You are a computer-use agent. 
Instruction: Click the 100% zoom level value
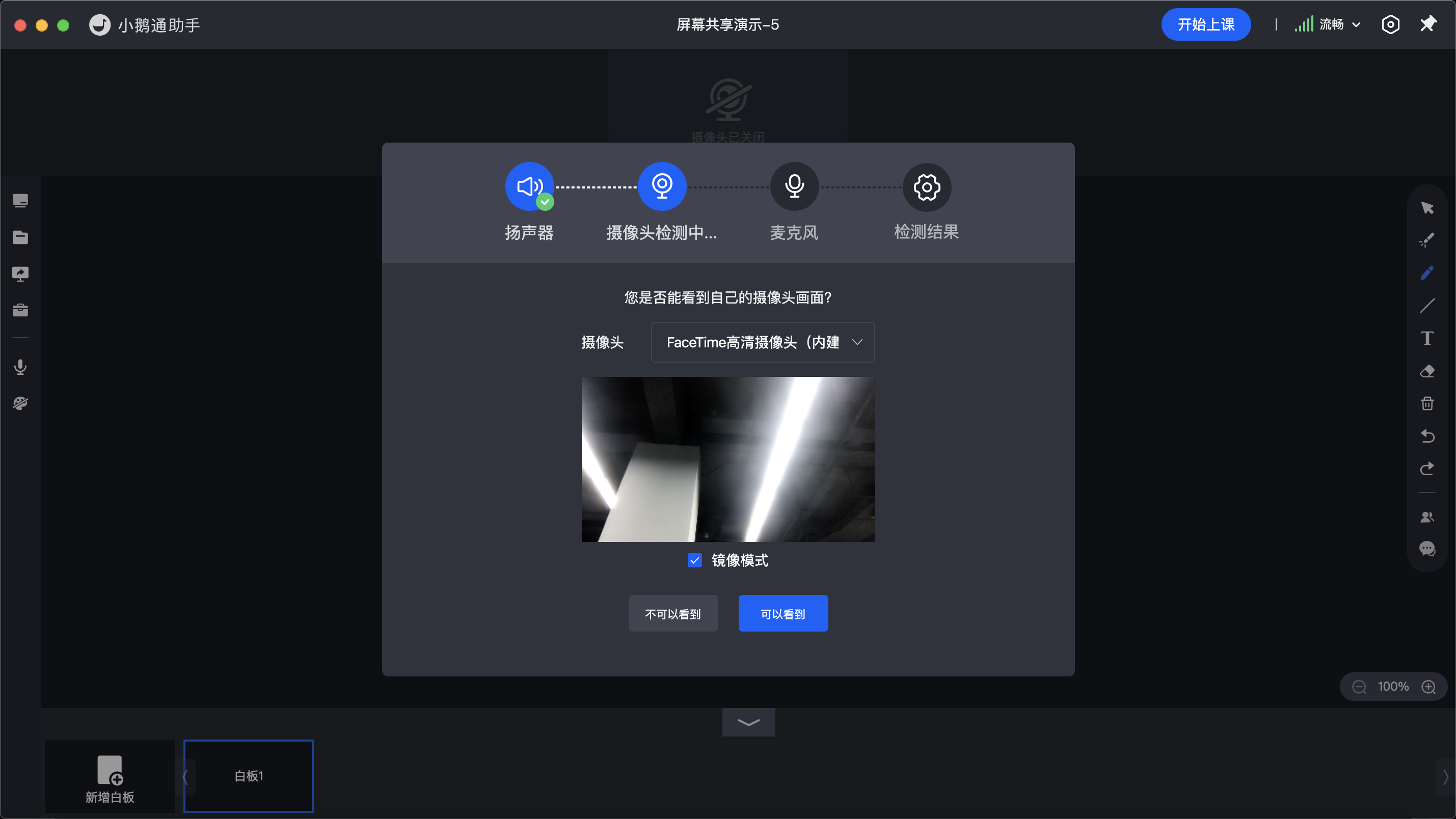pyautogui.click(x=1393, y=687)
